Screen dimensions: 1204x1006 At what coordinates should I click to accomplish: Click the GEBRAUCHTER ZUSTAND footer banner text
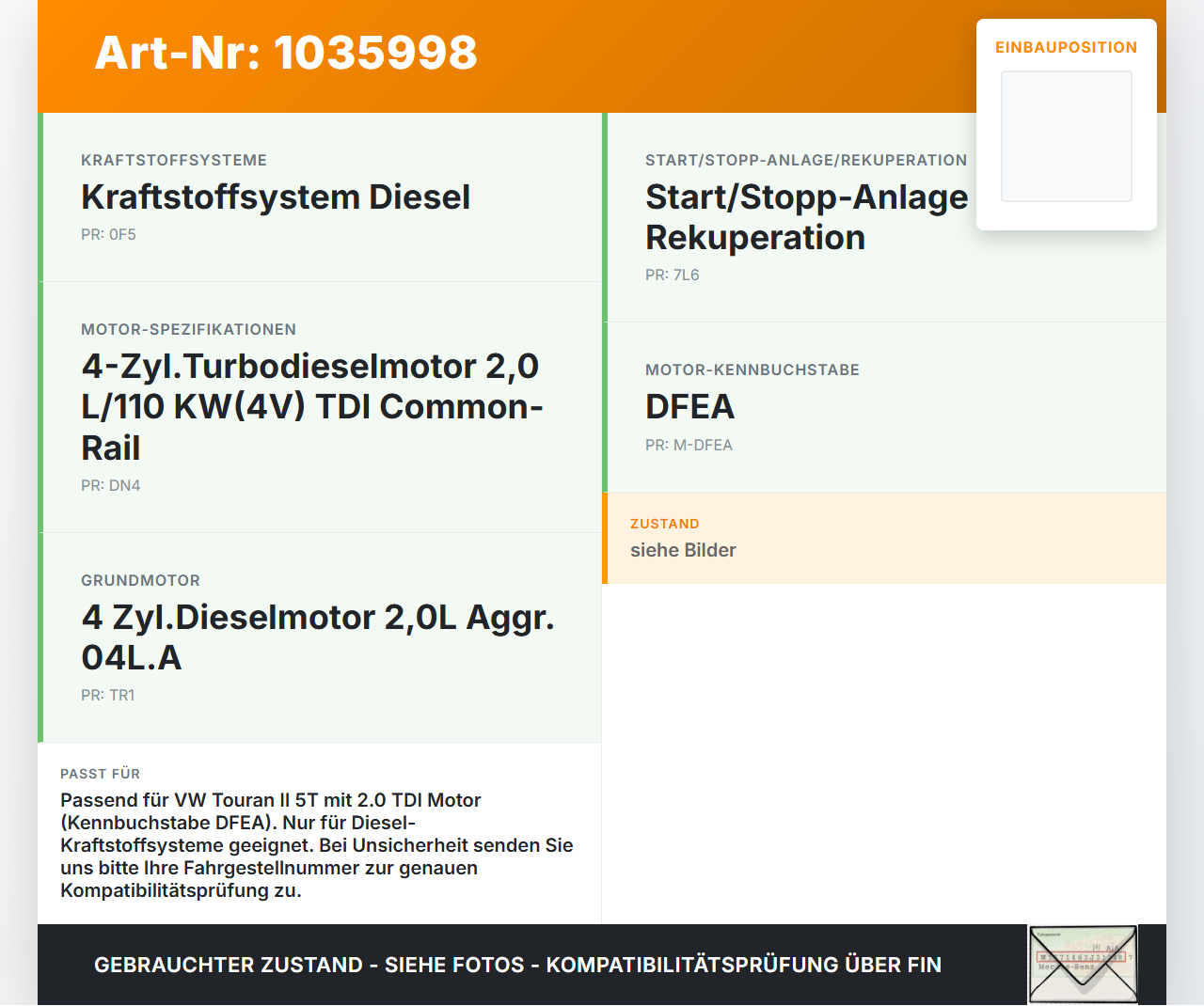click(517, 965)
